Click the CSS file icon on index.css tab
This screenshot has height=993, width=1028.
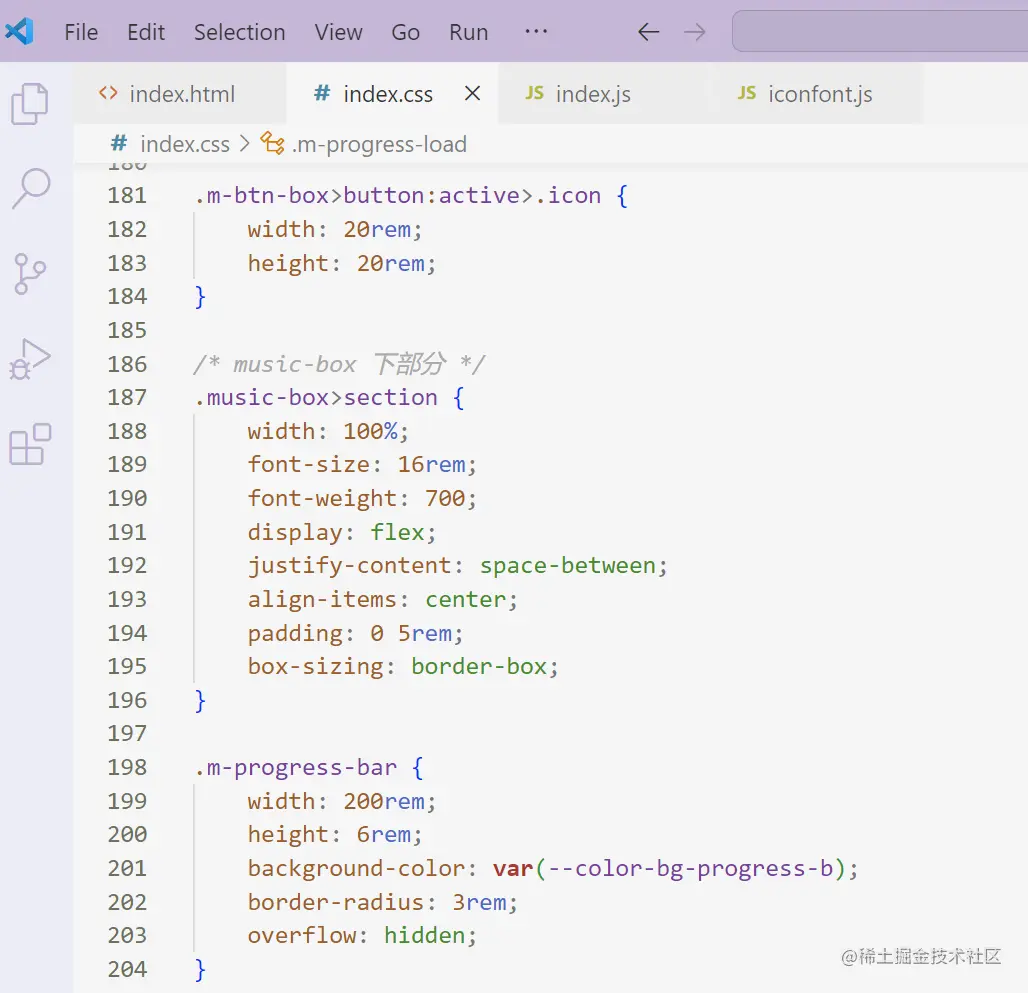322,93
